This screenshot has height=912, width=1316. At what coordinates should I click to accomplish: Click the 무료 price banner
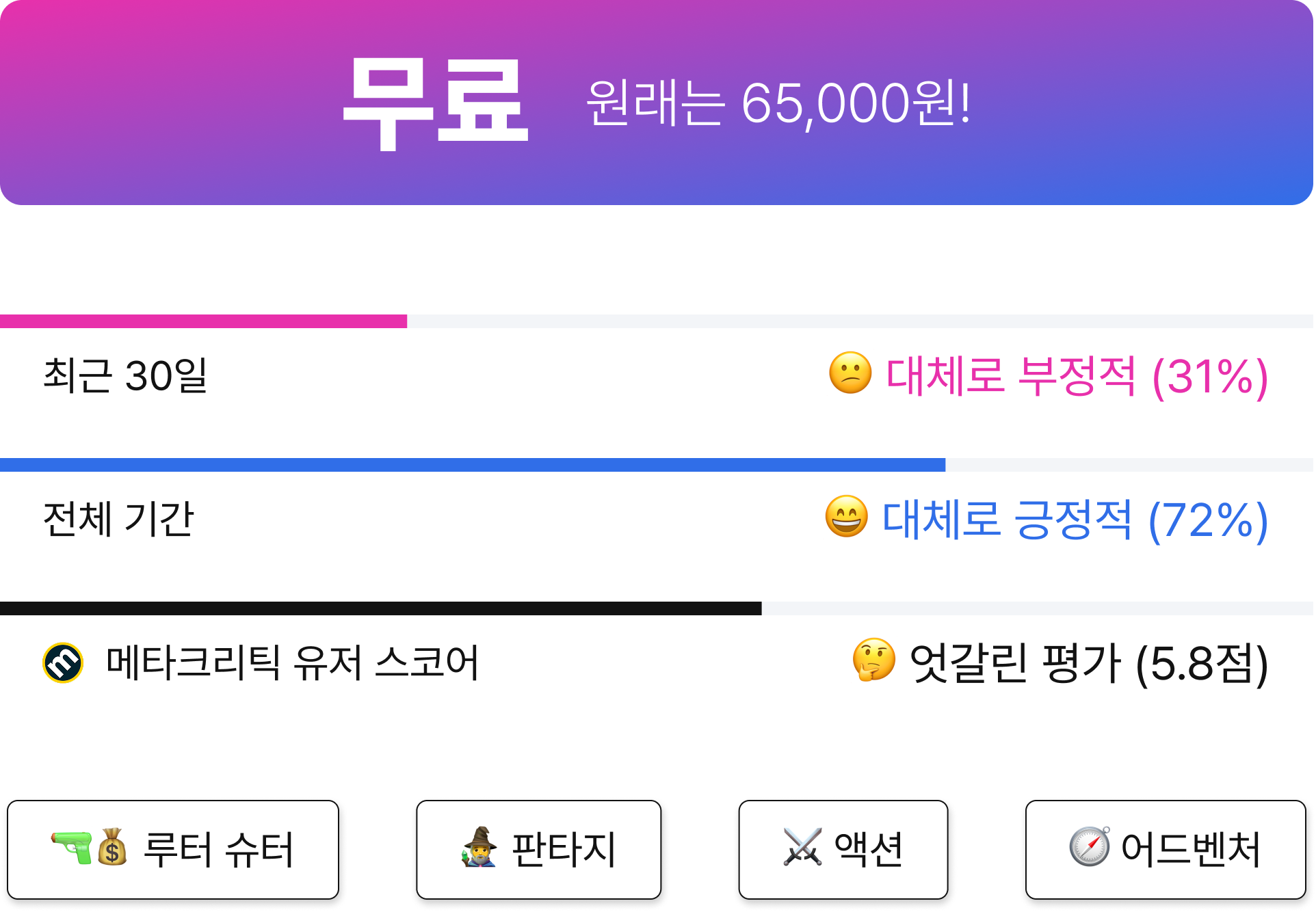tap(657, 103)
